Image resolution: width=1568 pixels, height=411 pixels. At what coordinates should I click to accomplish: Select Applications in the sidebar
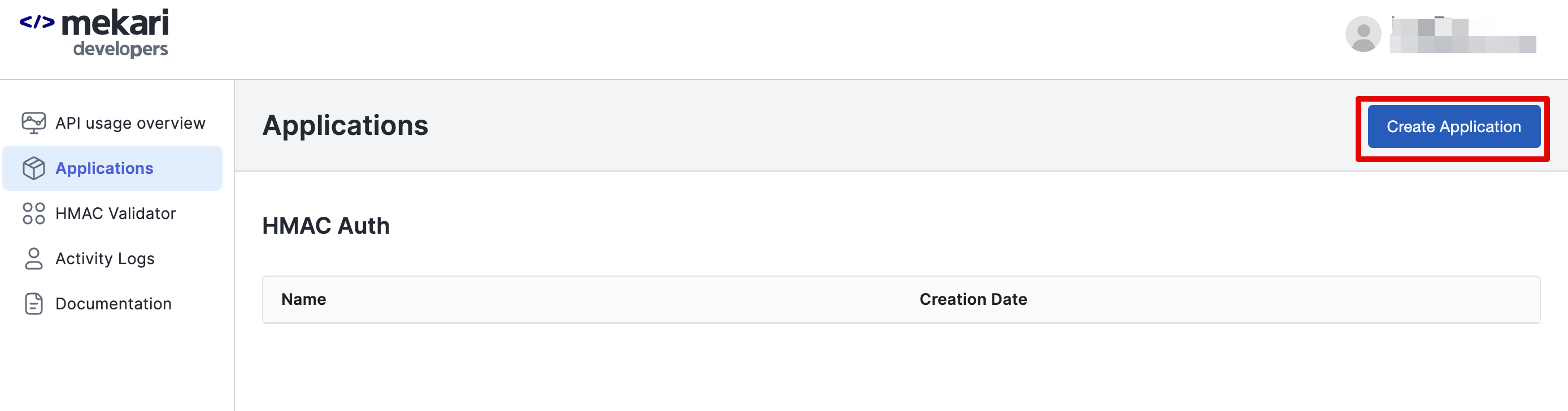coord(104,168)
